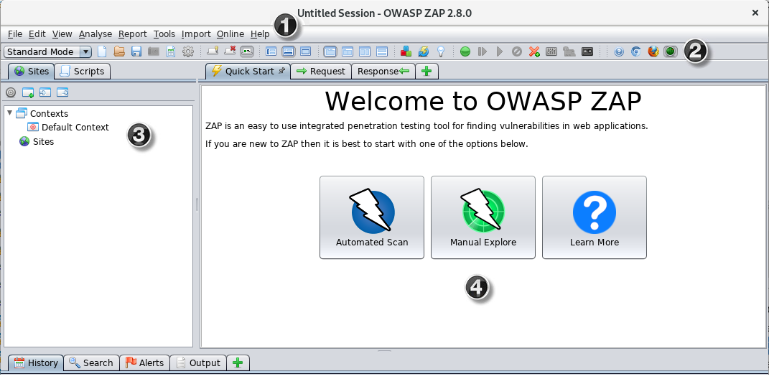Add custom break with red X icon
771x375 pixels.
[x=534, y=52]
